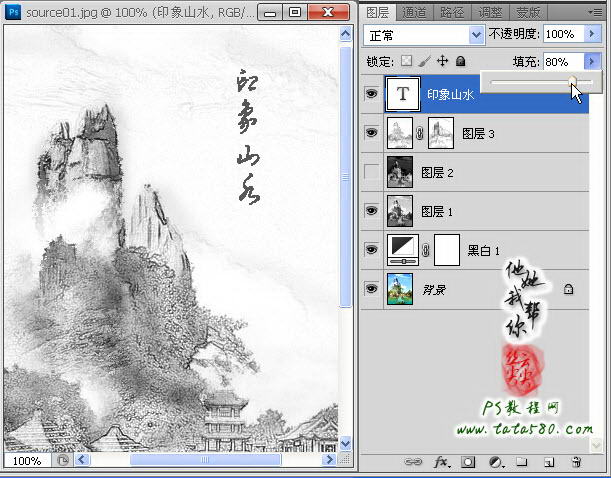Click the chain link icon on 黑白 1 layer

[x=426, y=250]
